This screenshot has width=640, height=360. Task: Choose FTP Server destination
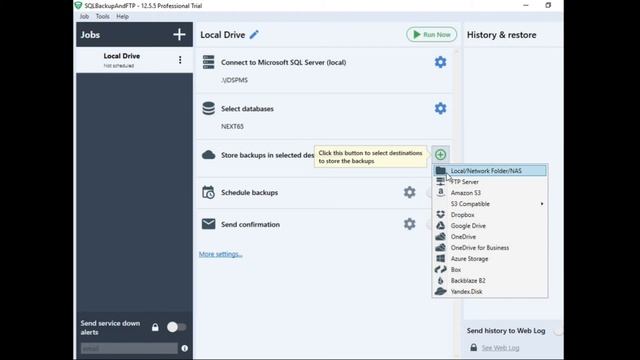coord(490,182)
